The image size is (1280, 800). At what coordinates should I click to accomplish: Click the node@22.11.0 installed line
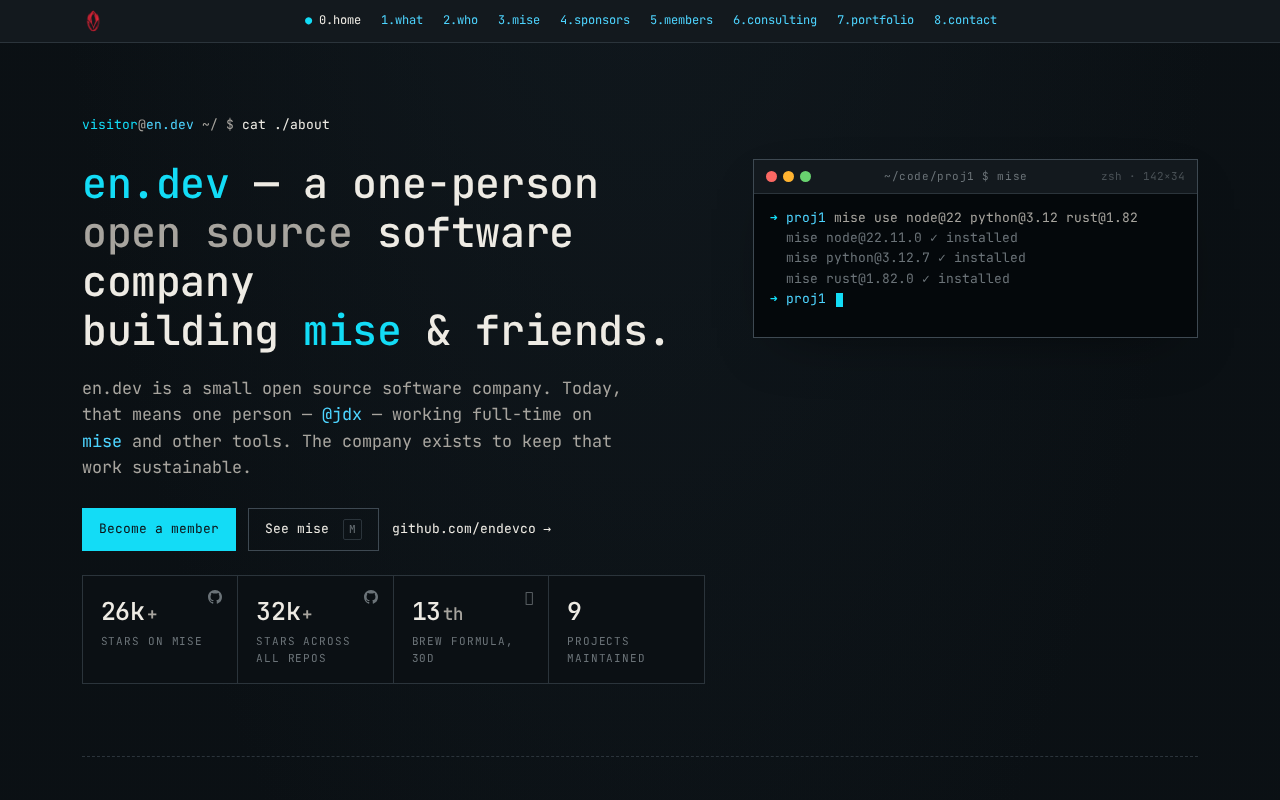point(902,238)
